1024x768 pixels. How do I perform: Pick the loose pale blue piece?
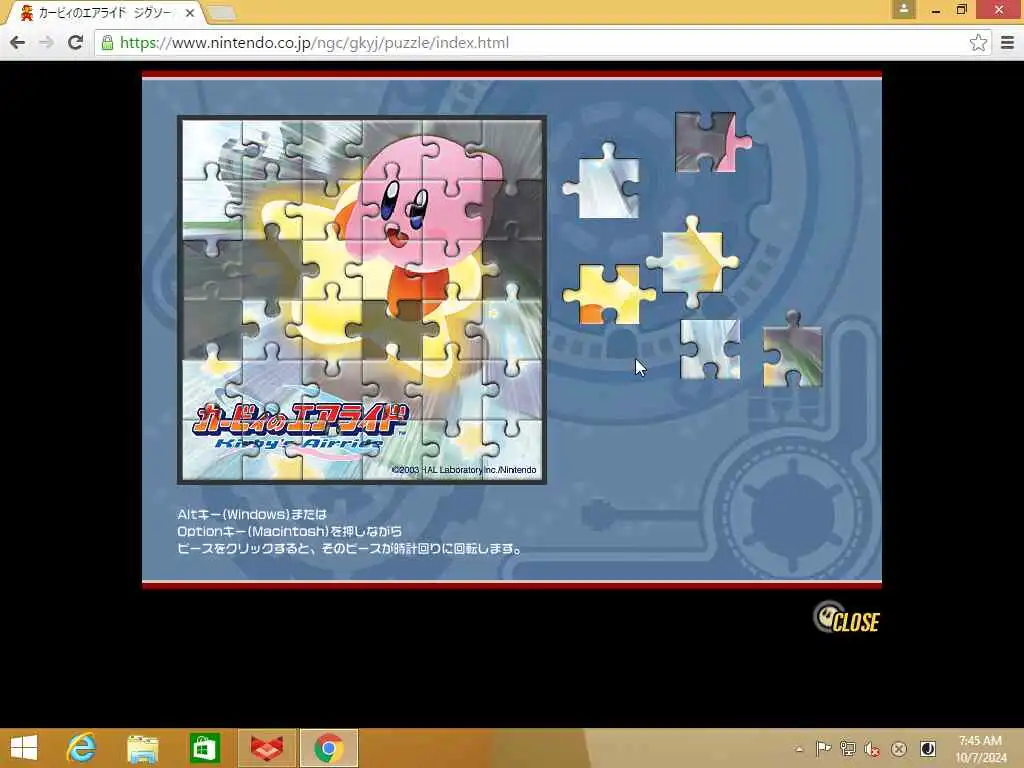[x=710, y=349]
